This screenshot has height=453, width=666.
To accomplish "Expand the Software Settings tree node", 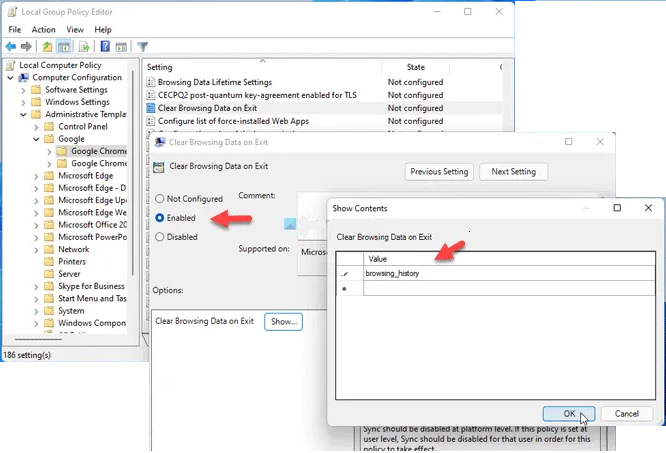I will pos(23,90).
